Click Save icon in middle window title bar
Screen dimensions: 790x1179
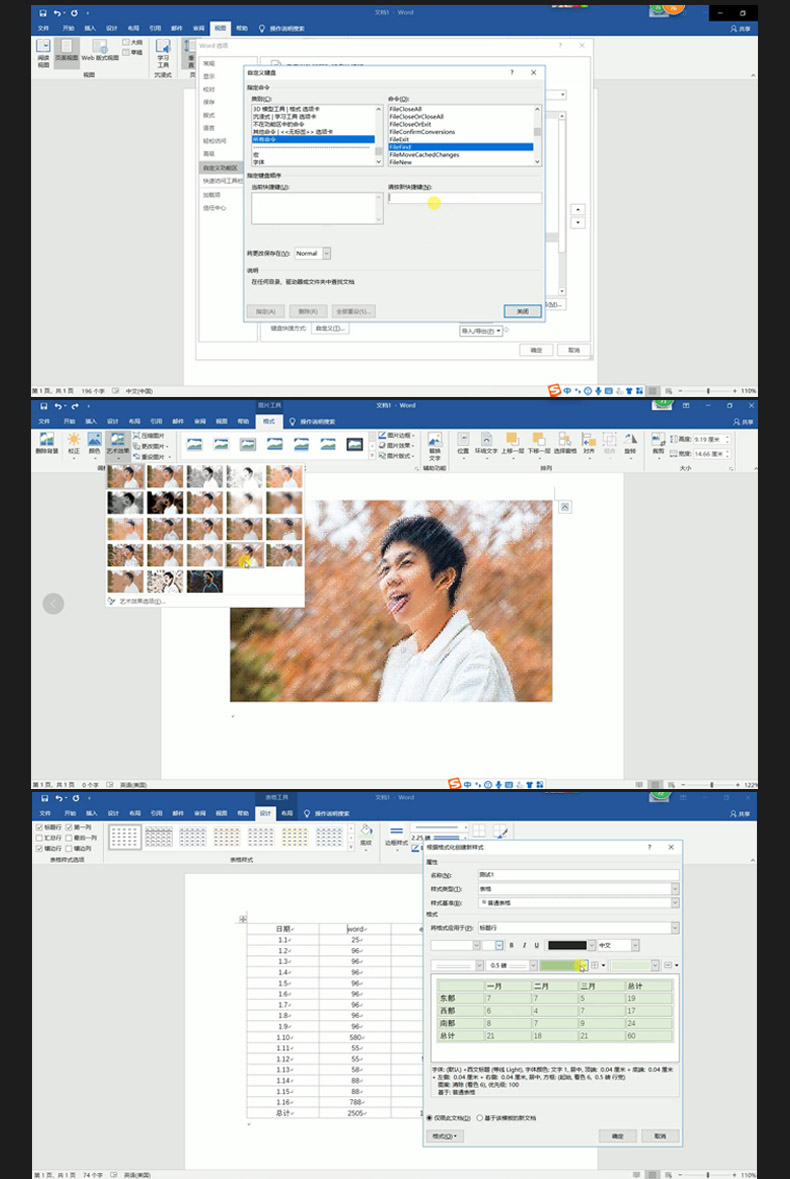click(44, 406)
